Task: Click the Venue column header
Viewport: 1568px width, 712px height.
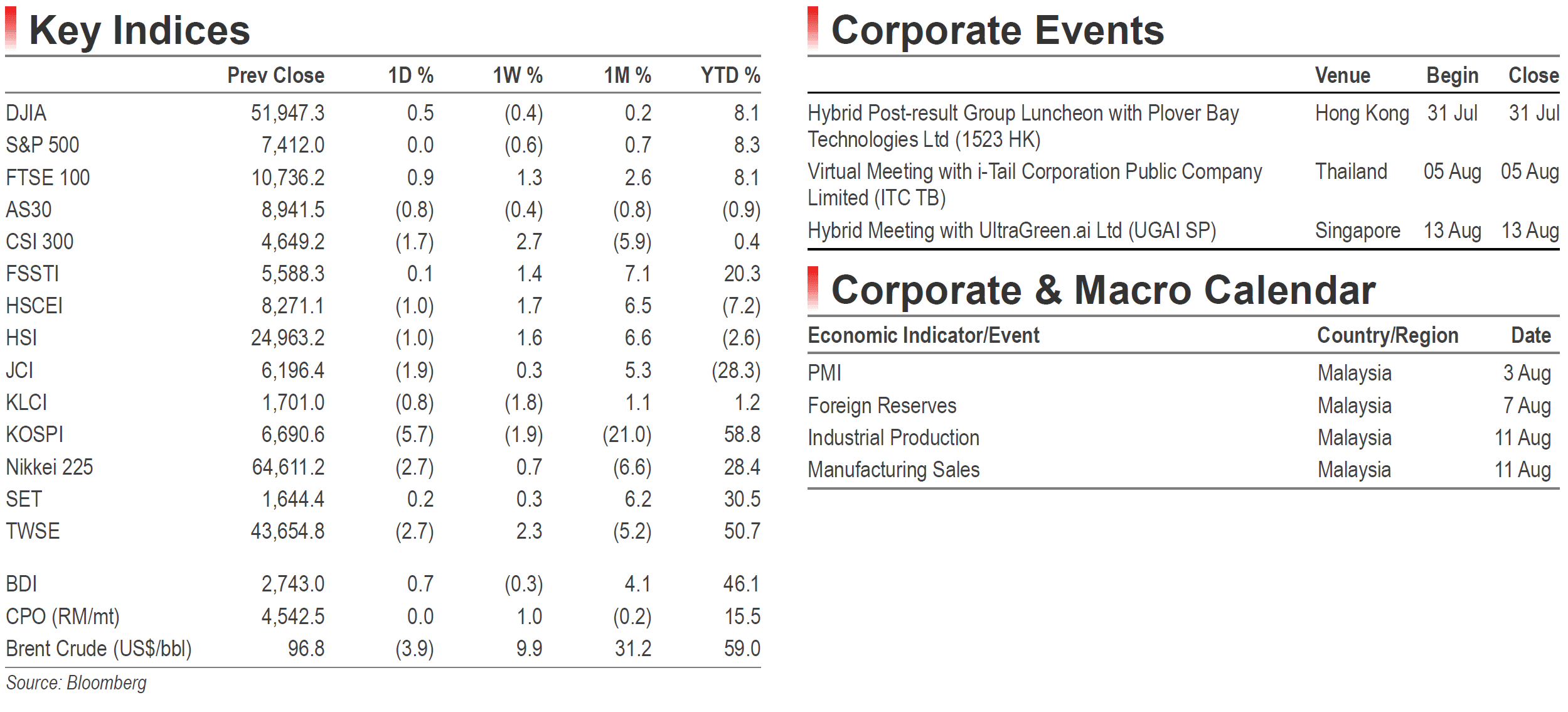Action: click(x=1342, y=75)
